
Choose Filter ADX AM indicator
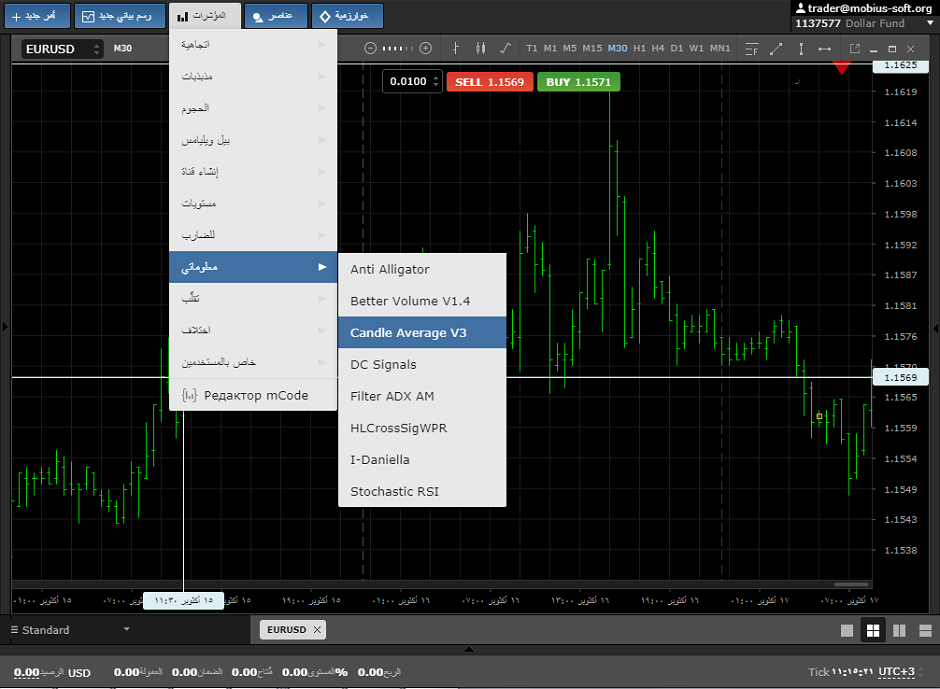click(422, 396)
